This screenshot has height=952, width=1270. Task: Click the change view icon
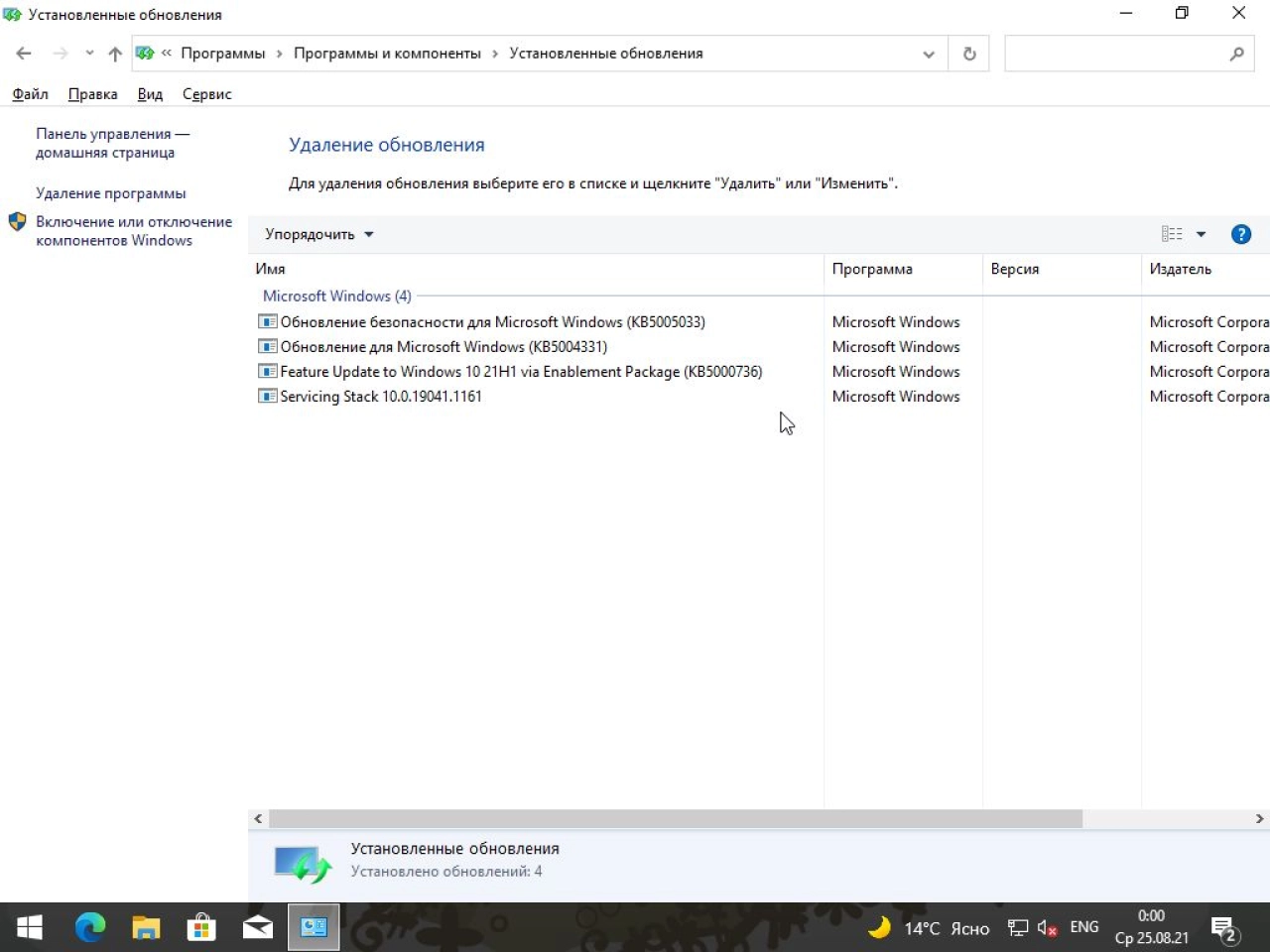point(1172,234)
